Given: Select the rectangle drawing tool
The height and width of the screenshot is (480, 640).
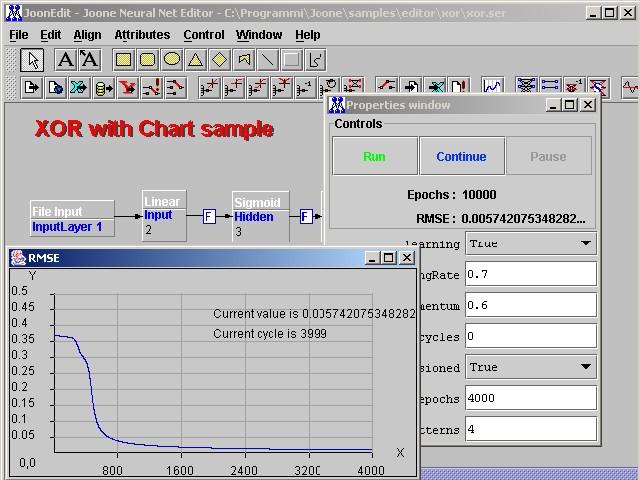Looking at the screenshot, I should click(124, 60).
